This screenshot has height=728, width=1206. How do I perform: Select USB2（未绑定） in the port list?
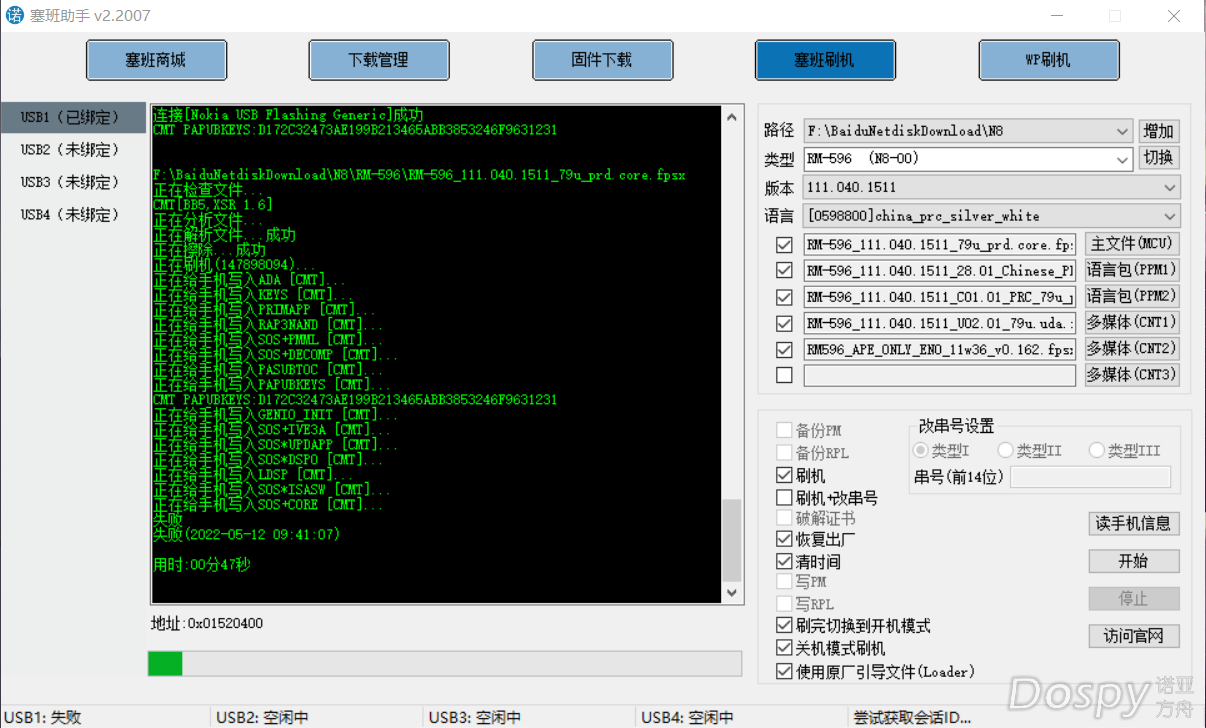72,150
